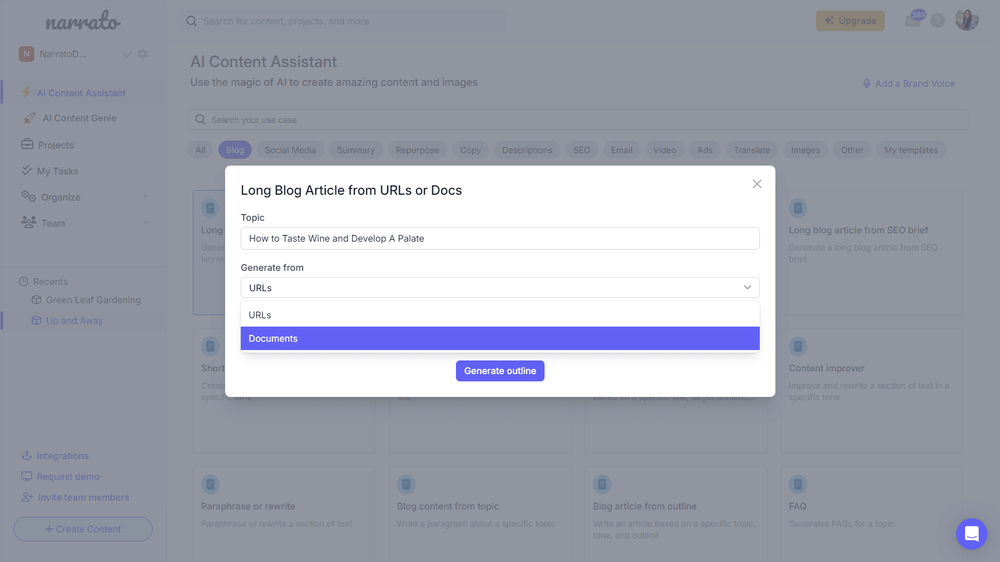
Task: Click the Create Content button
Action: click(83, 529)
